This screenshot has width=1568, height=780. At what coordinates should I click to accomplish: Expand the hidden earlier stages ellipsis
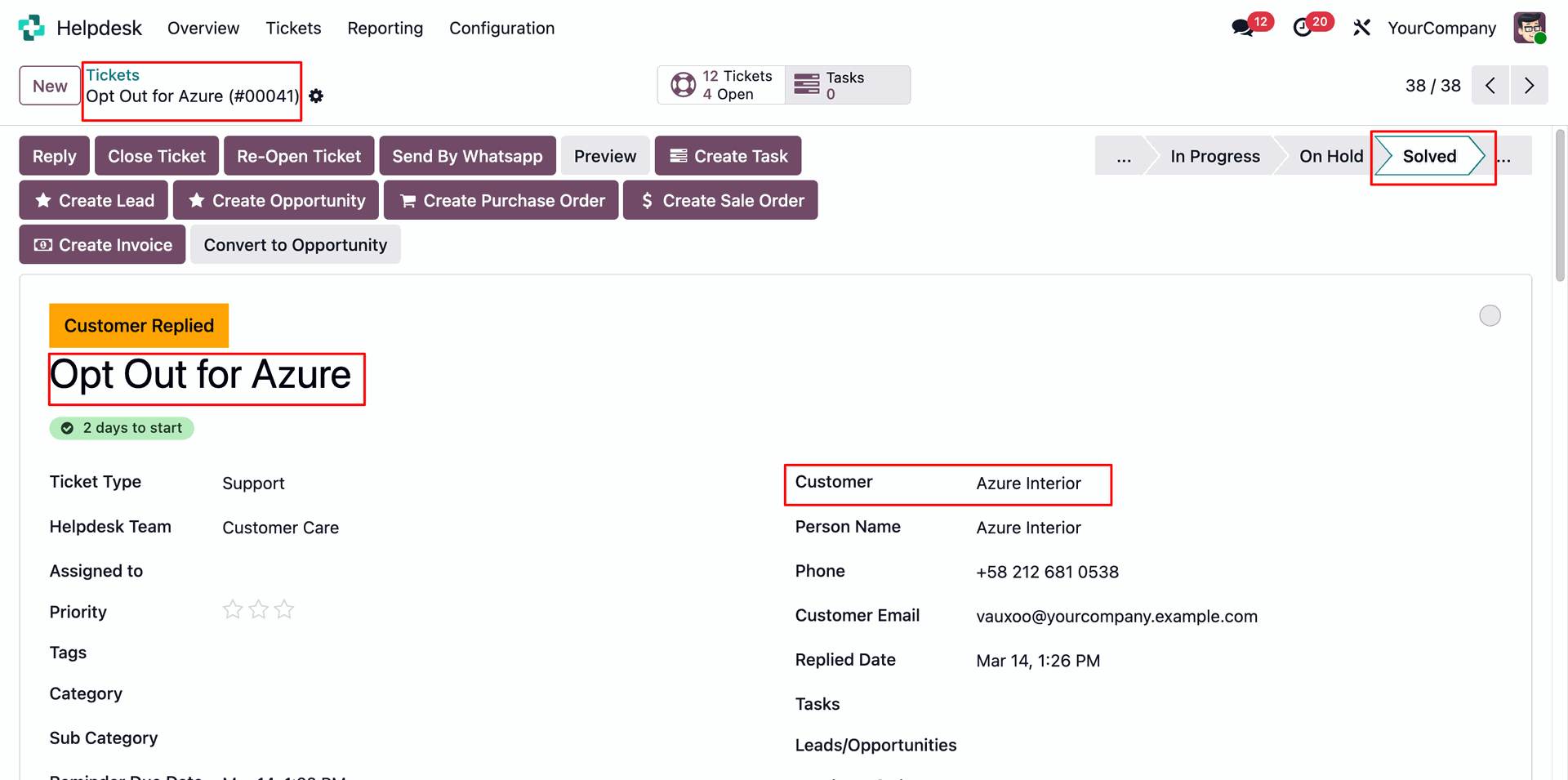pyautogui.click(x=1124, y=157)
